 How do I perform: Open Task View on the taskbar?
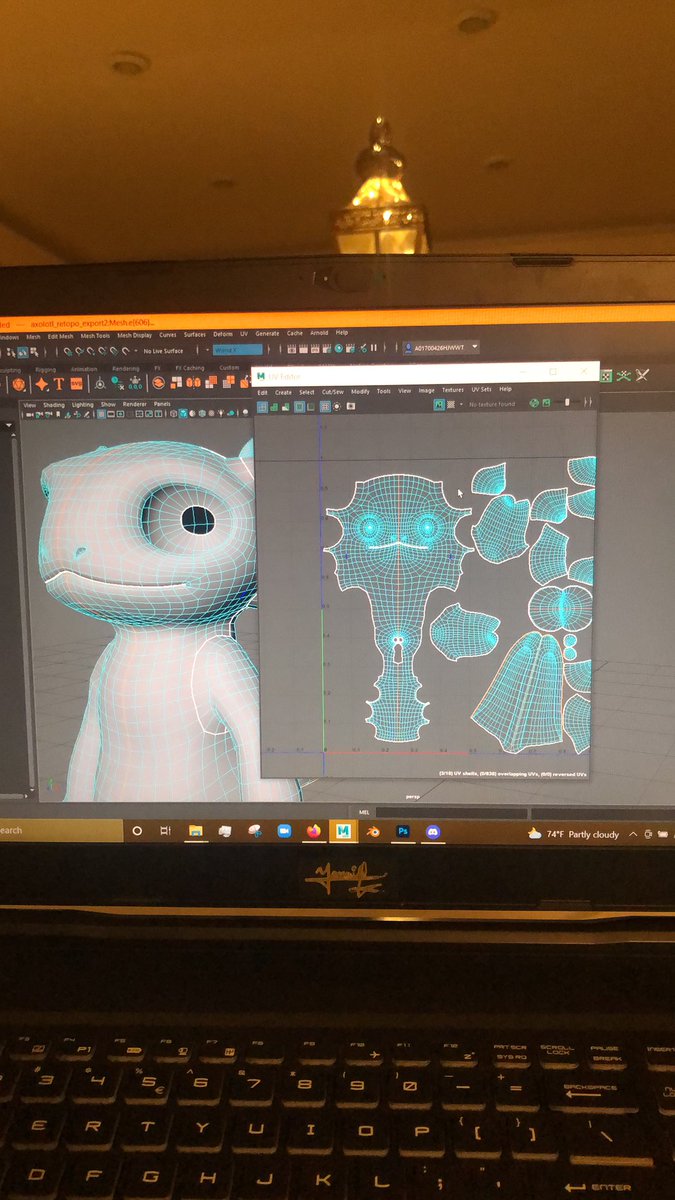tap(166, 831)
